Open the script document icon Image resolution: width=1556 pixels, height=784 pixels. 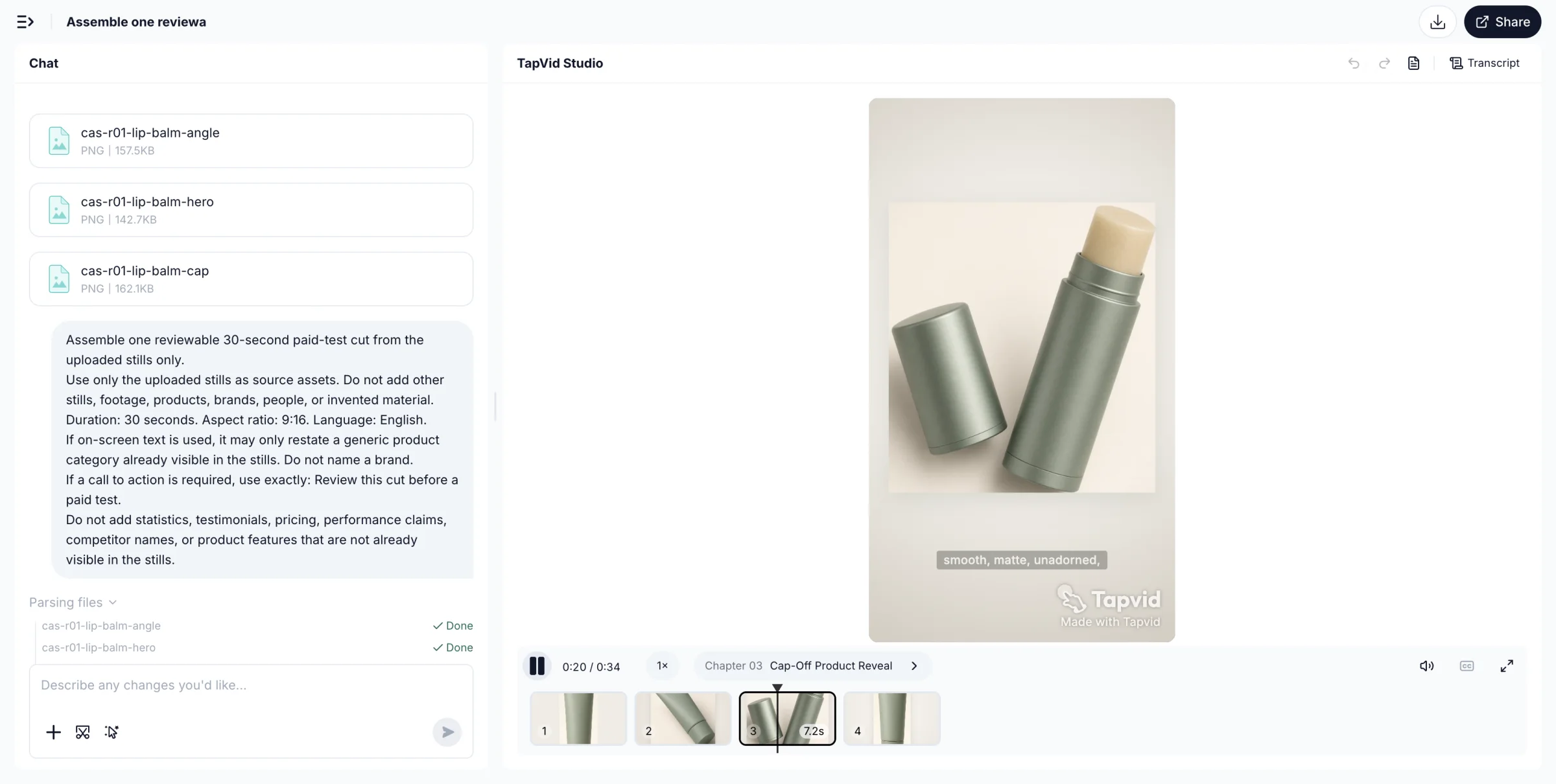(1414, 63)
